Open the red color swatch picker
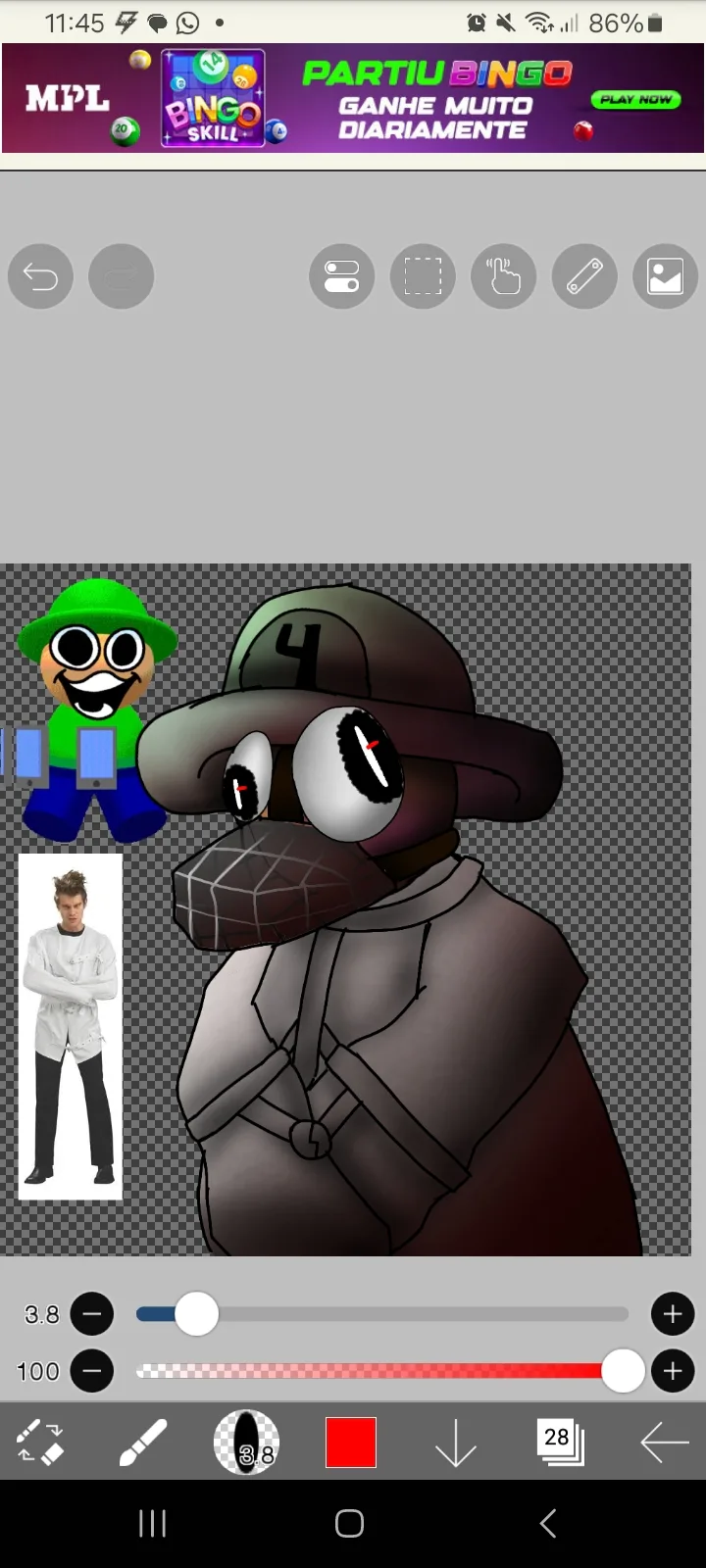The width and height of the screenshot is (706, 1568). coord(351,1443)
